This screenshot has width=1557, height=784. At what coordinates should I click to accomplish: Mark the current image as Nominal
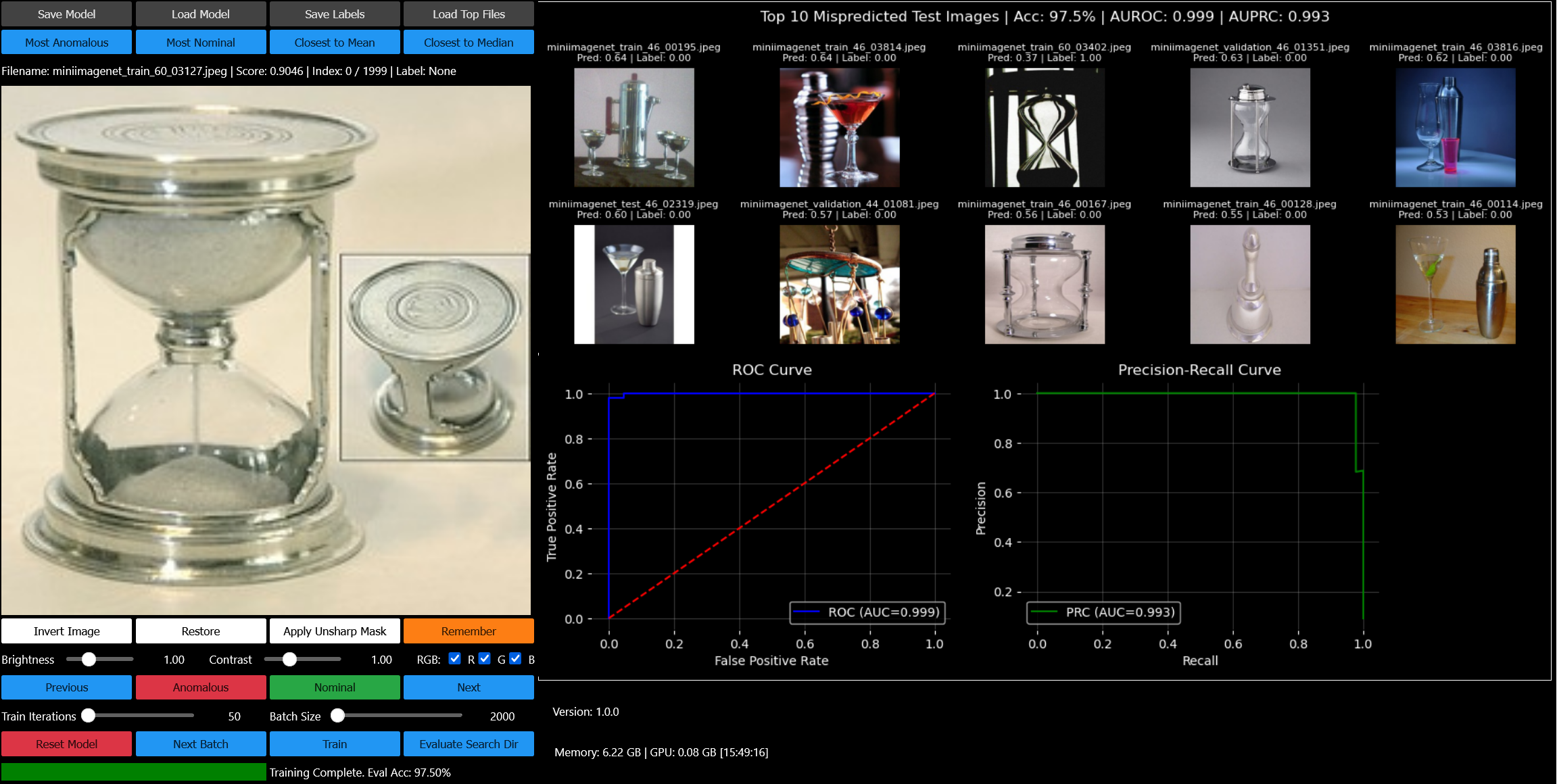point(335,687)
